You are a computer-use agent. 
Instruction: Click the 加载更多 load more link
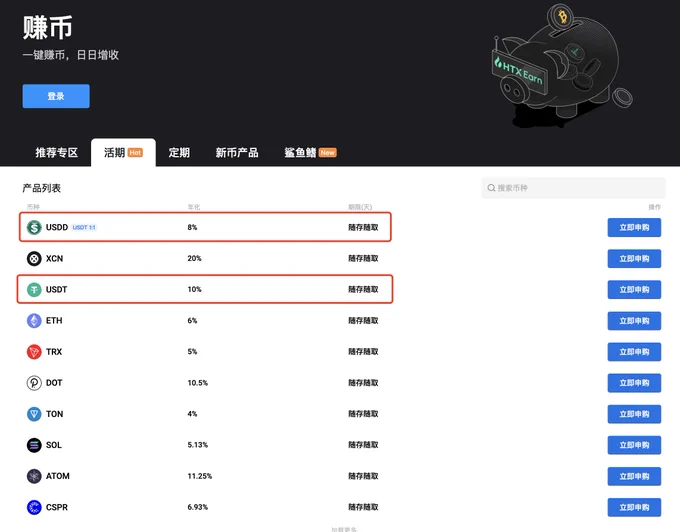click(344, 529)
